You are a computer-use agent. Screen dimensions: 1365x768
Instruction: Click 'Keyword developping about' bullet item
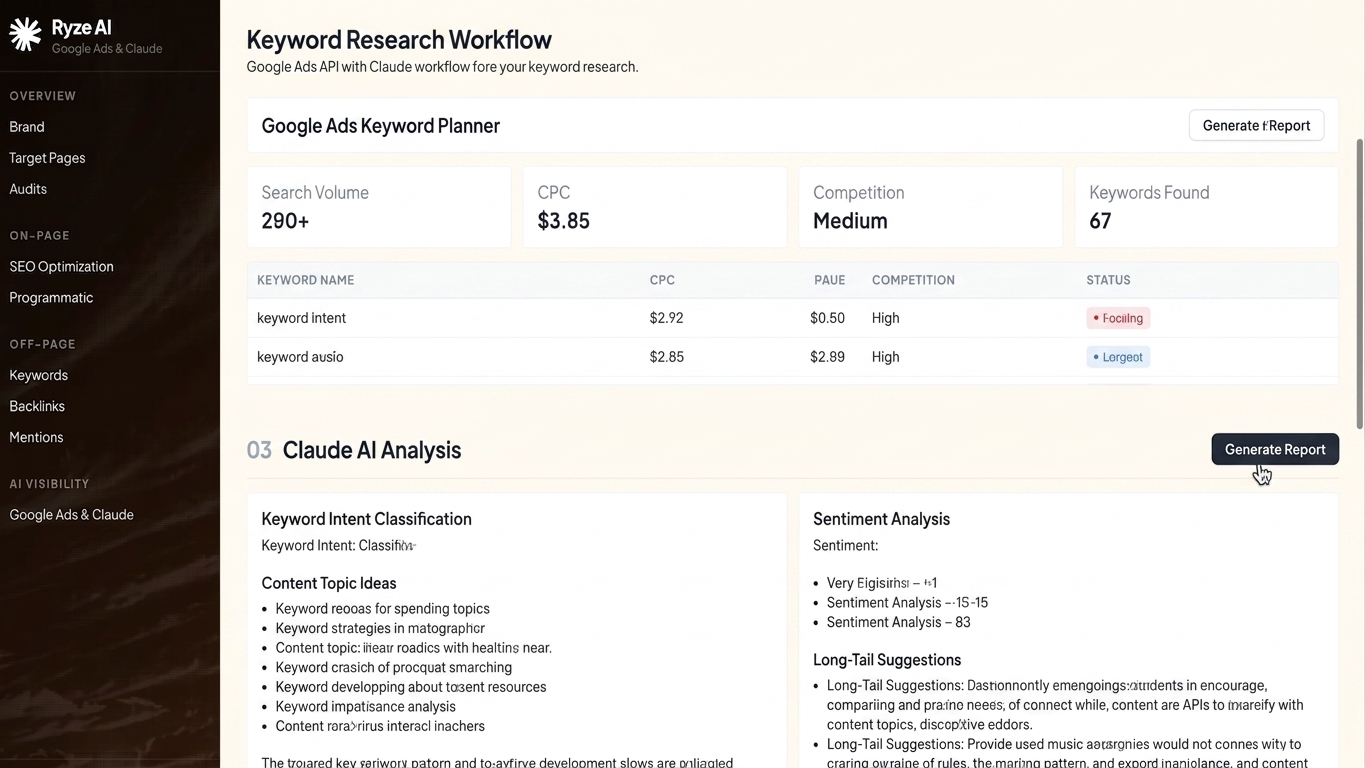tap(411, 687)
